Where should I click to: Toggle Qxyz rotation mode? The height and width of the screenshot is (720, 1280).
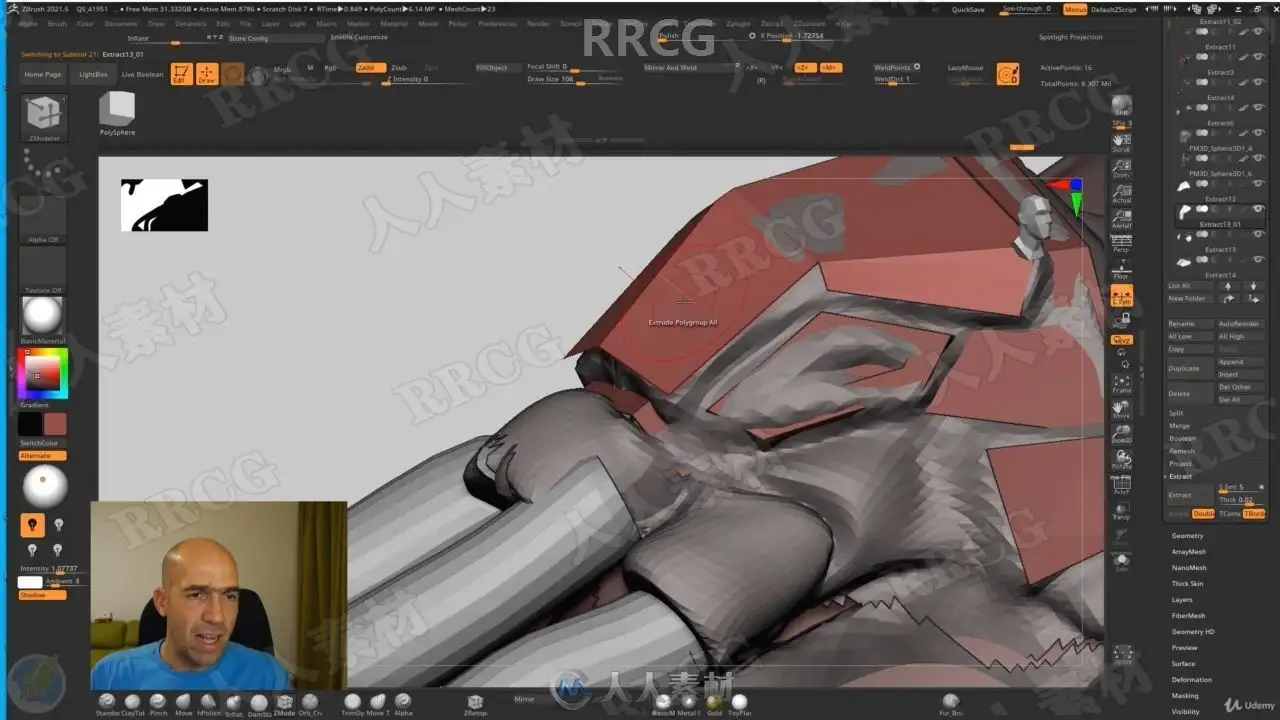(x=1122, y=340)
